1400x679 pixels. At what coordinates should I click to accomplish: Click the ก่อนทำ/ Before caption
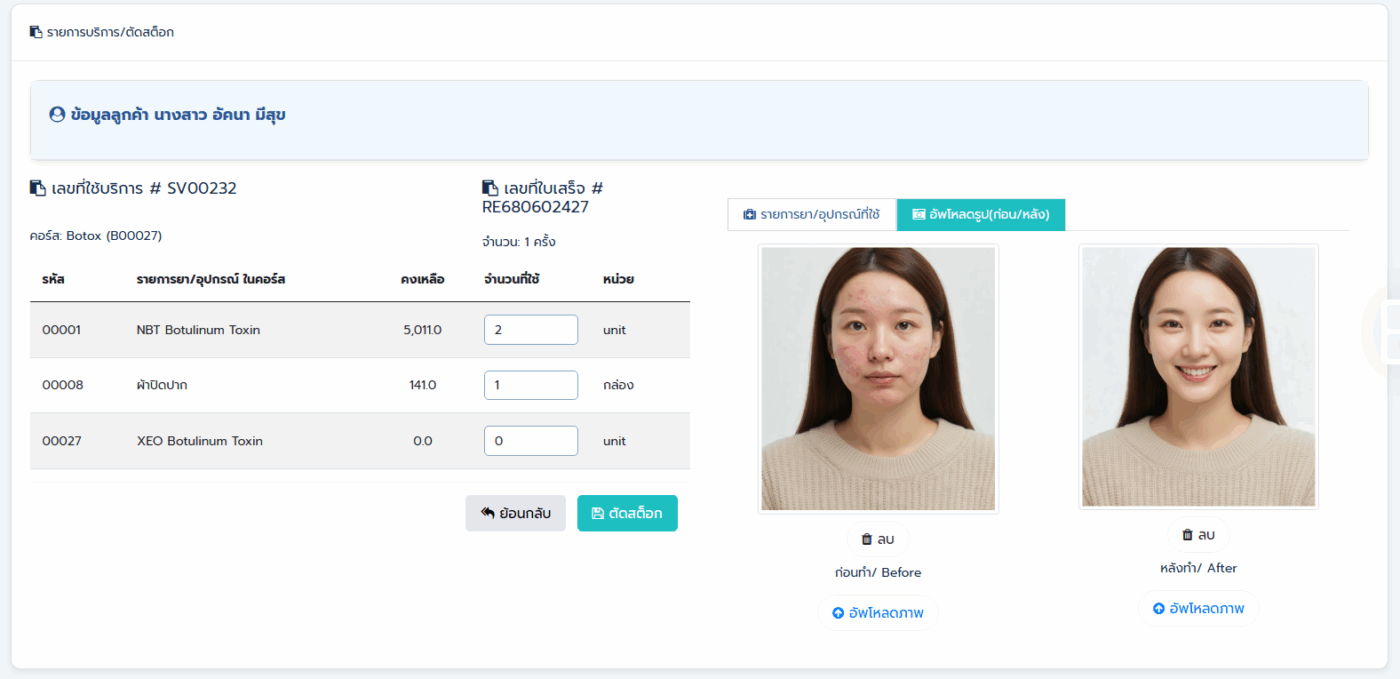[x=878, y=573]
